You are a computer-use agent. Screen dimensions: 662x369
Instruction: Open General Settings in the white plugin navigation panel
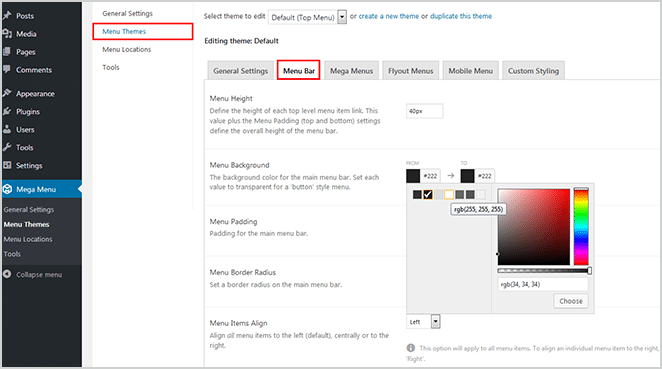click(x=128, y=14)
